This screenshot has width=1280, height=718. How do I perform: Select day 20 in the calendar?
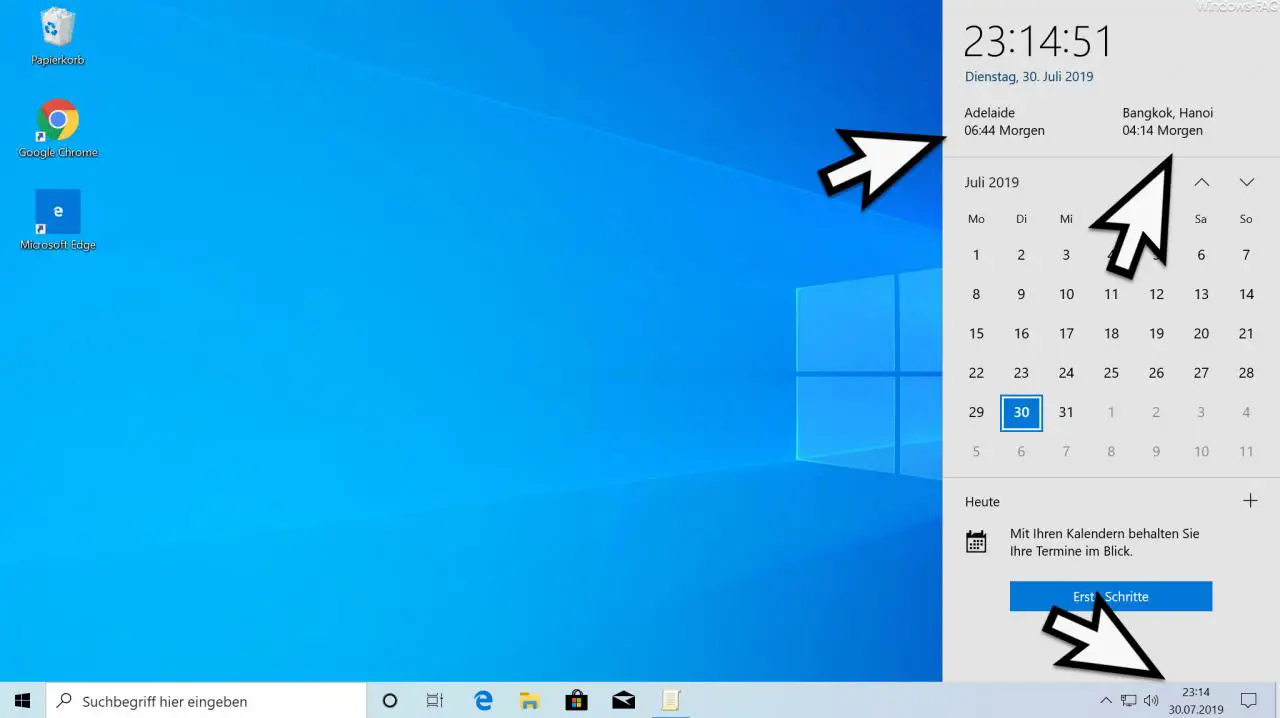pyautogui.click(x=1201, y=333)
